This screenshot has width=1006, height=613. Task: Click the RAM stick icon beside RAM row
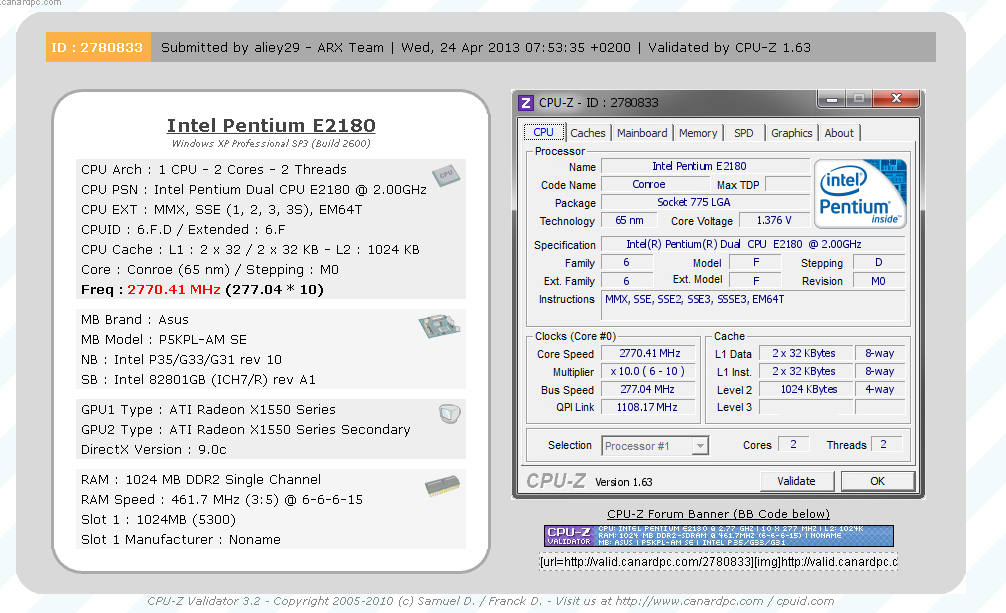pyautogui.click(x=442, y=485)
